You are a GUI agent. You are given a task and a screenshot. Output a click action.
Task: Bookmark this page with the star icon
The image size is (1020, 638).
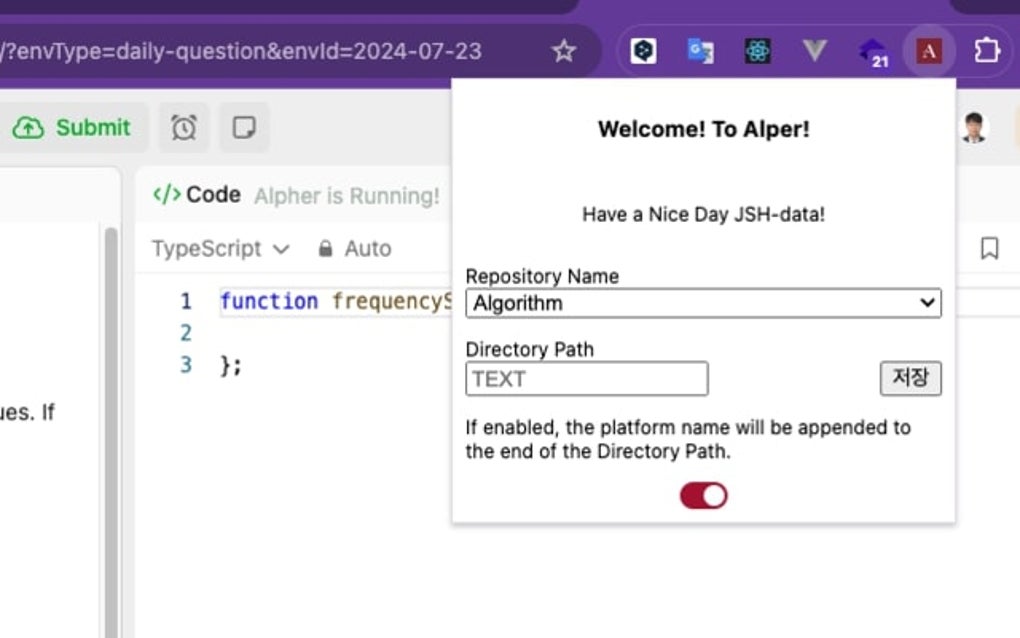[x=564, y=51]
